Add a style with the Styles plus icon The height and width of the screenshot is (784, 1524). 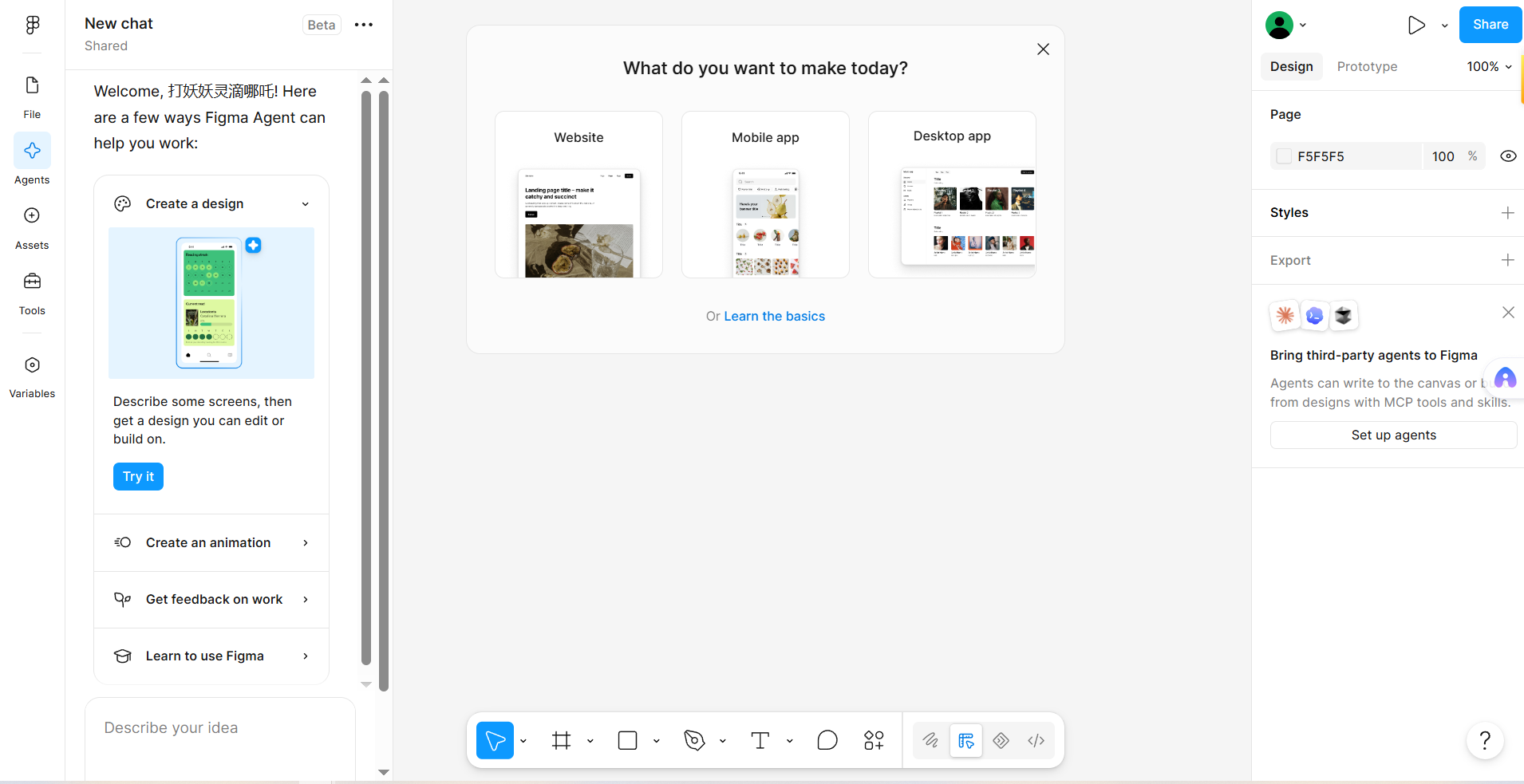point(1507,213)
